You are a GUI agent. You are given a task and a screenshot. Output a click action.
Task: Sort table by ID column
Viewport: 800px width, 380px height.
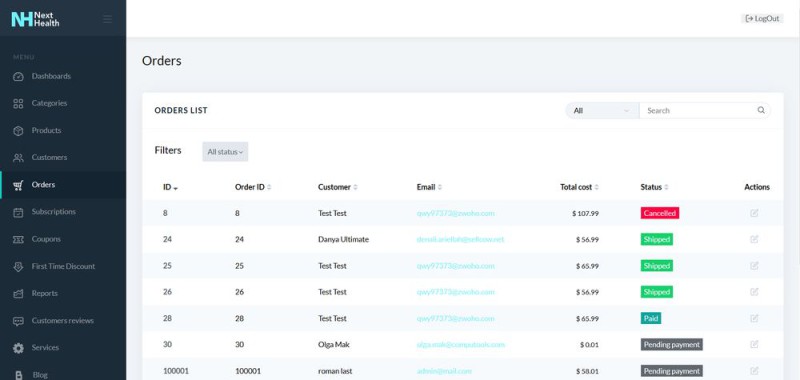[170, 187]
